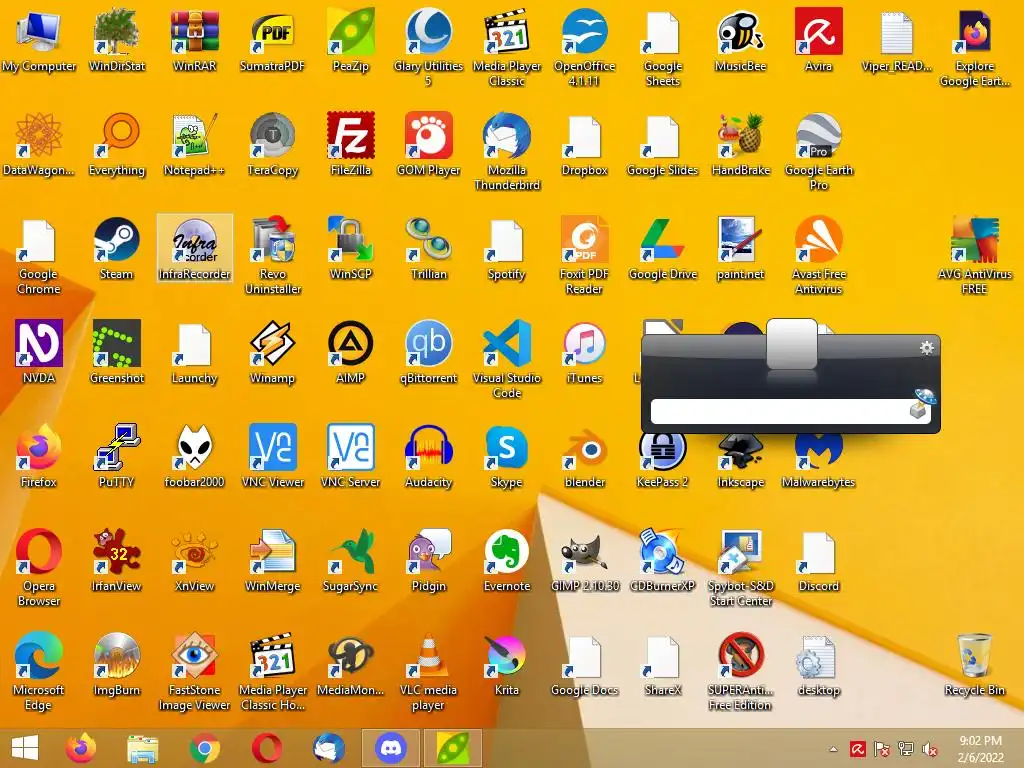
Task: Select the PeaZip desktop icon
Action: click(x=351, y=40)
